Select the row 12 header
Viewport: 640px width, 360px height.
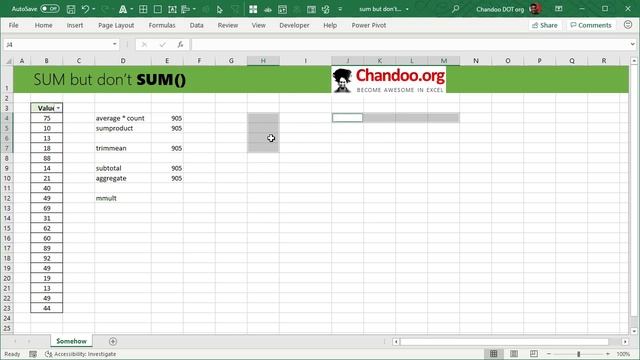coord(7,198)
